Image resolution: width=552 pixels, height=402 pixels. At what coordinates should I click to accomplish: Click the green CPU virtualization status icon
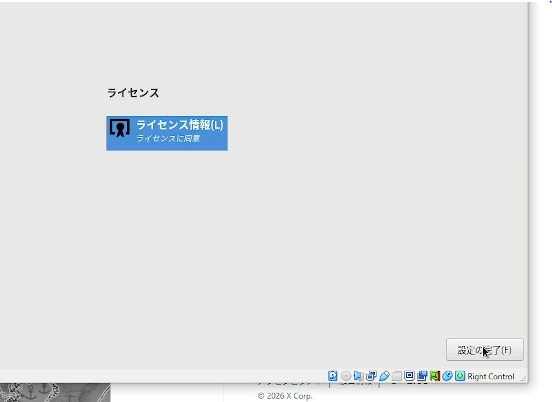click(x=435, y=376)
